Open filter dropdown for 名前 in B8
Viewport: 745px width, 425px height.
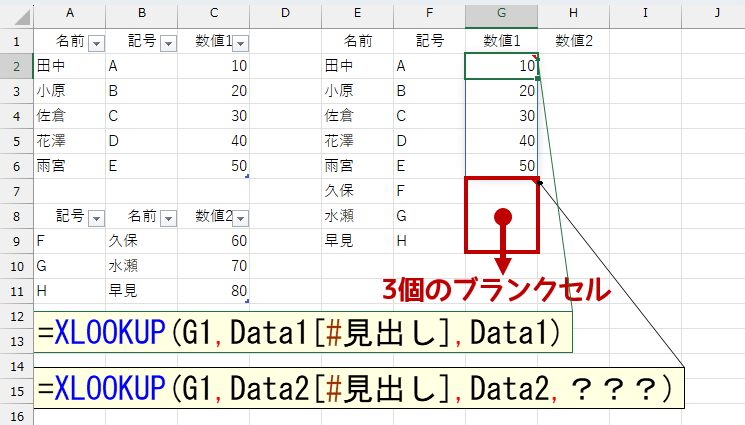coord(168,218)
